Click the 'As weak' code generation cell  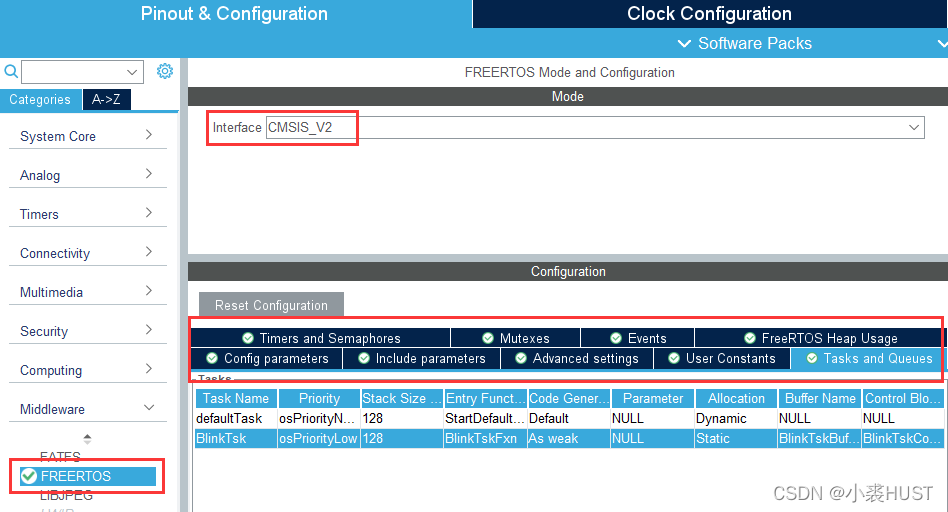pos(569,438)
